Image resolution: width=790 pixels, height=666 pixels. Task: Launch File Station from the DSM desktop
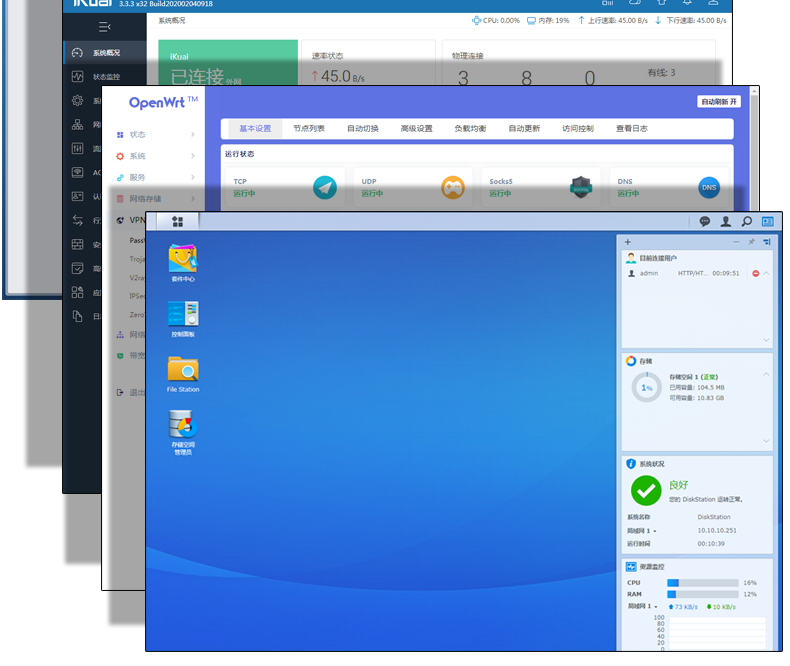(x=183, y=374)
